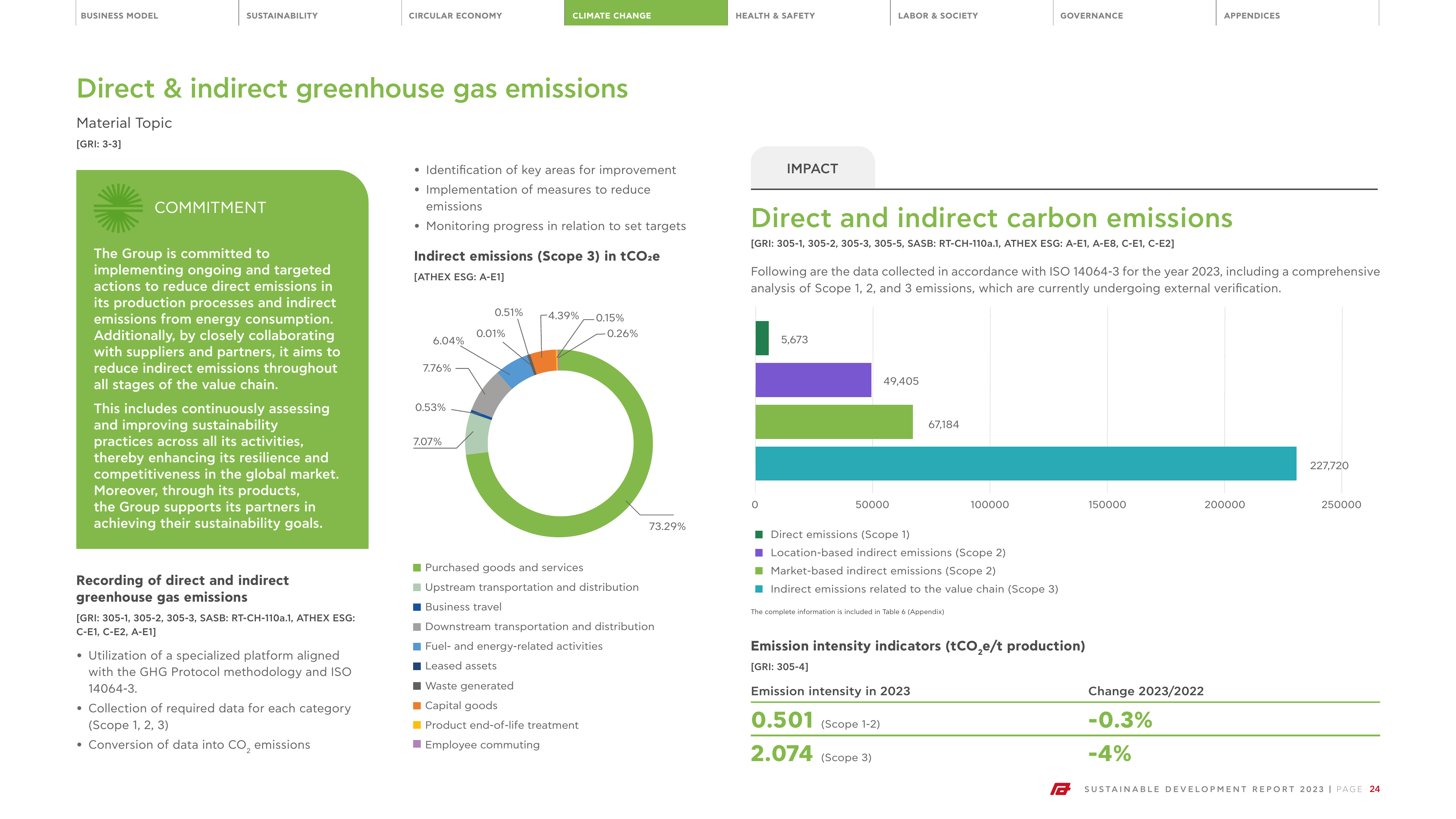Click the Waste generated legend swatch
This screenshot has height=819, width=1456.
[417, 686]
